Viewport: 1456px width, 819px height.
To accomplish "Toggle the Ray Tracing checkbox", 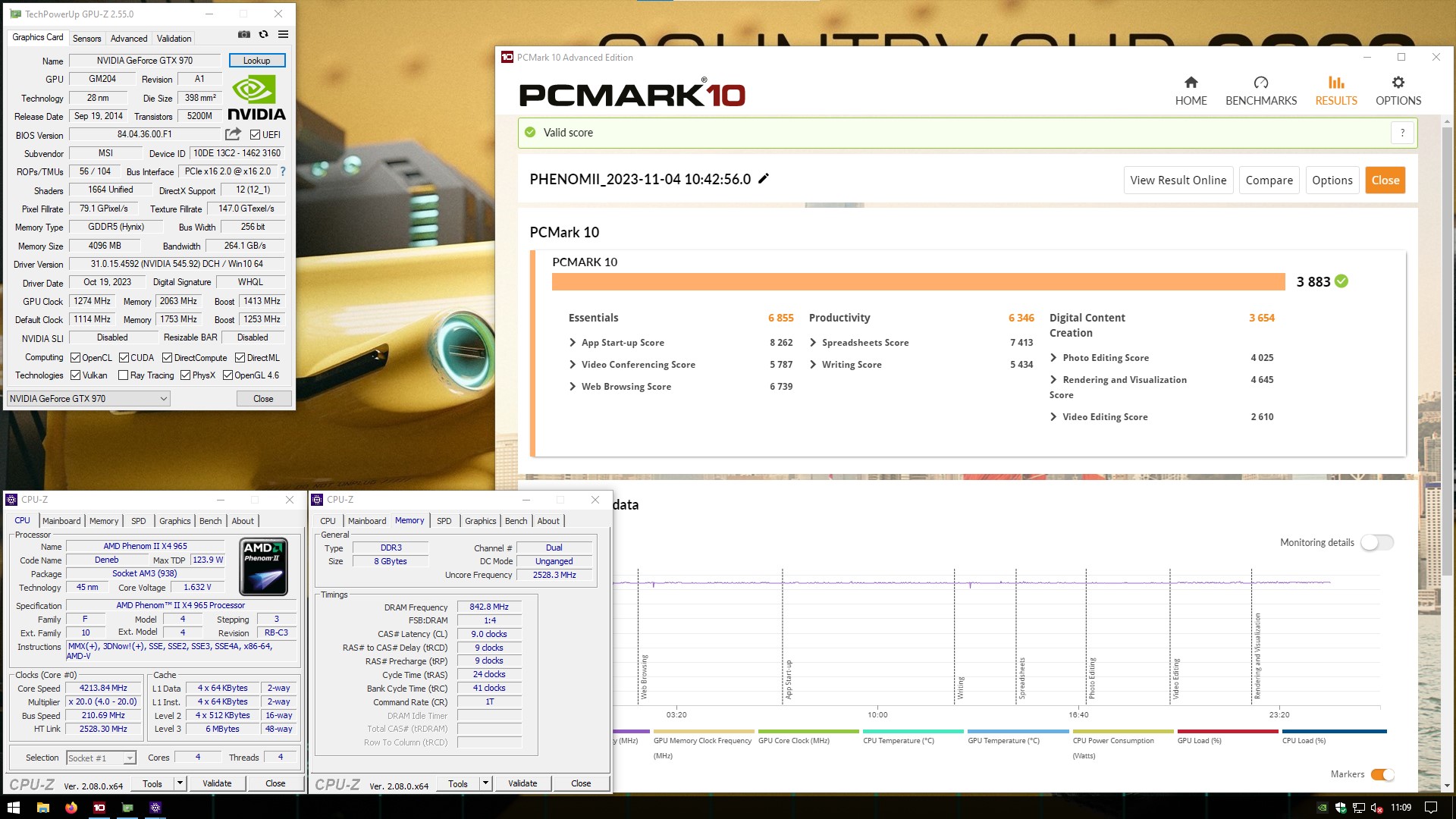I will 124,375.
